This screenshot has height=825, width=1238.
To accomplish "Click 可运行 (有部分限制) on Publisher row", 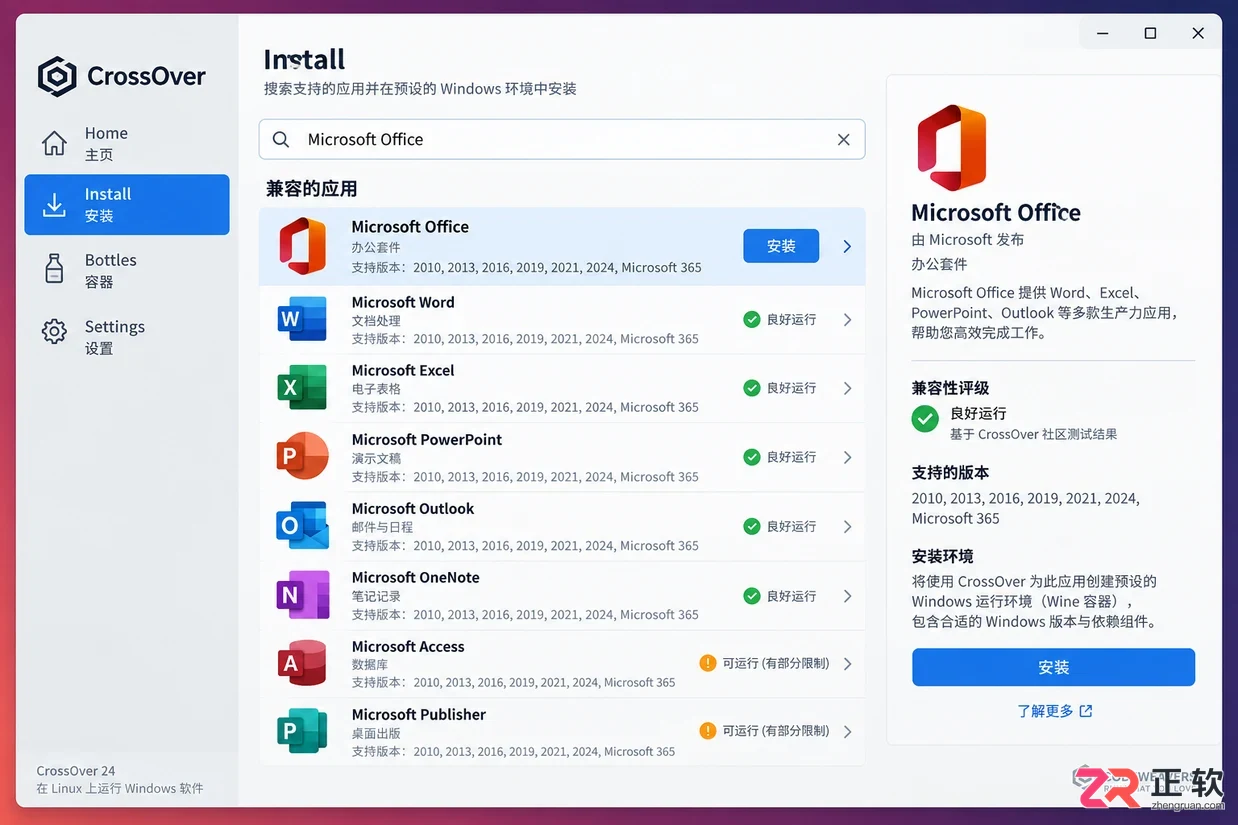I will click(x=776, y=731).
